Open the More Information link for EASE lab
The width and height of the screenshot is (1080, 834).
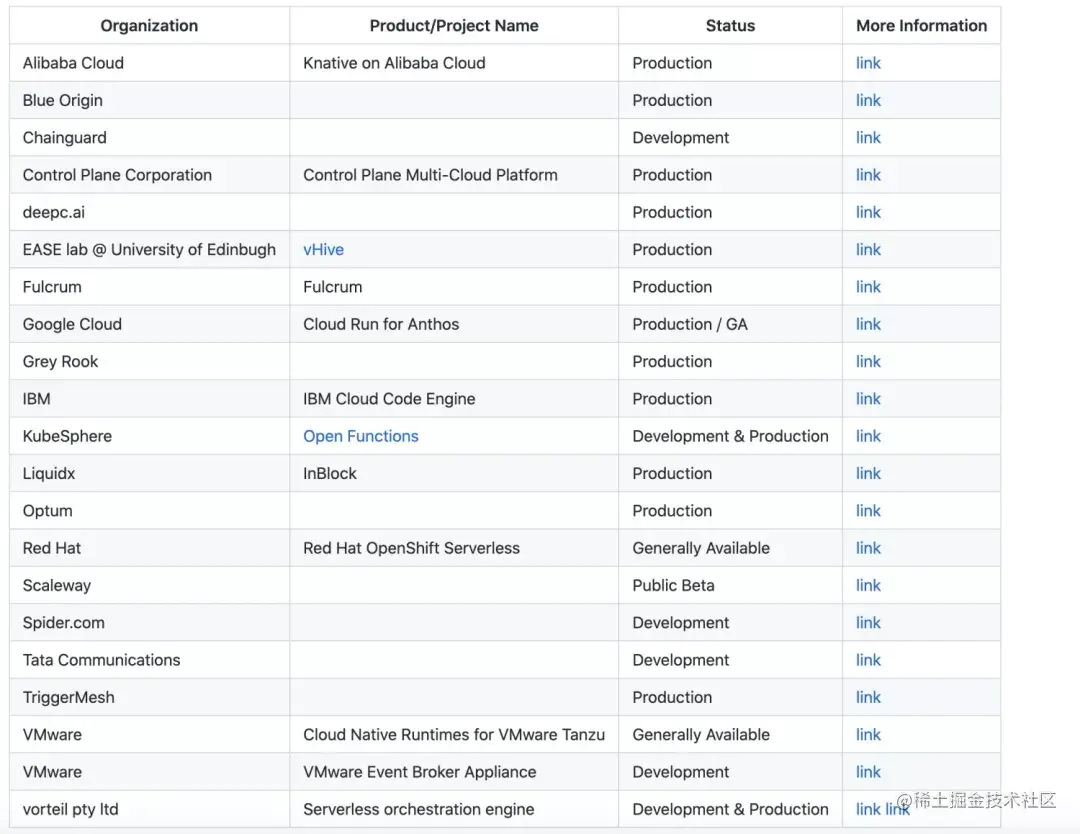[x=868, y=249]
